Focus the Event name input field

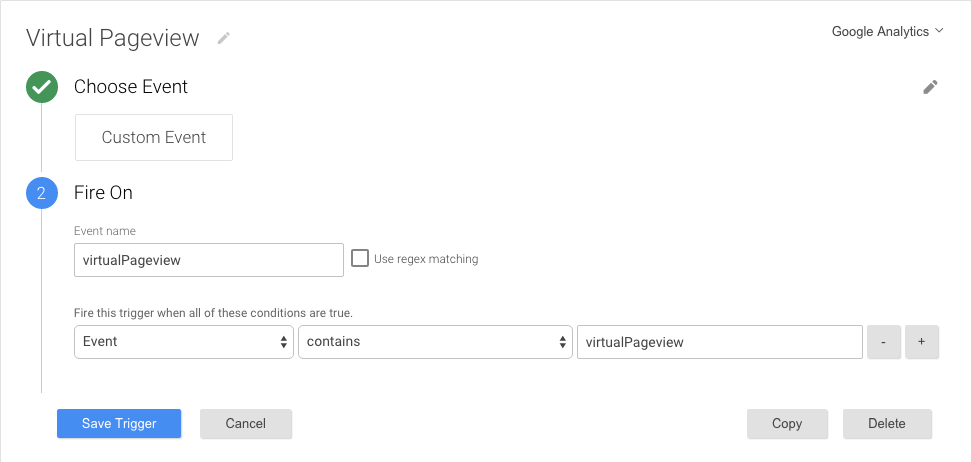[x=209, y=260]
